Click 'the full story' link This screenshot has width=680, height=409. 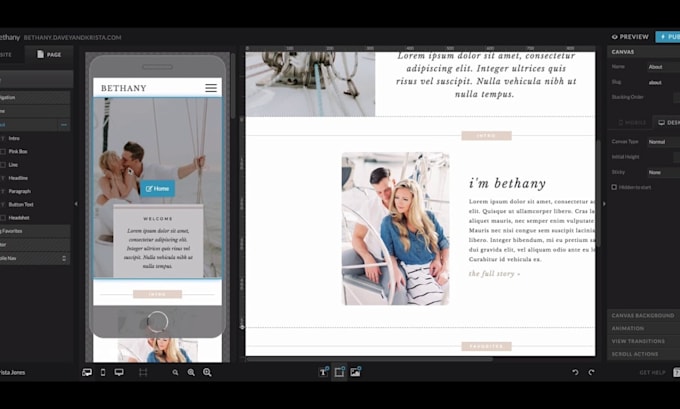click(x=494, y=274)
